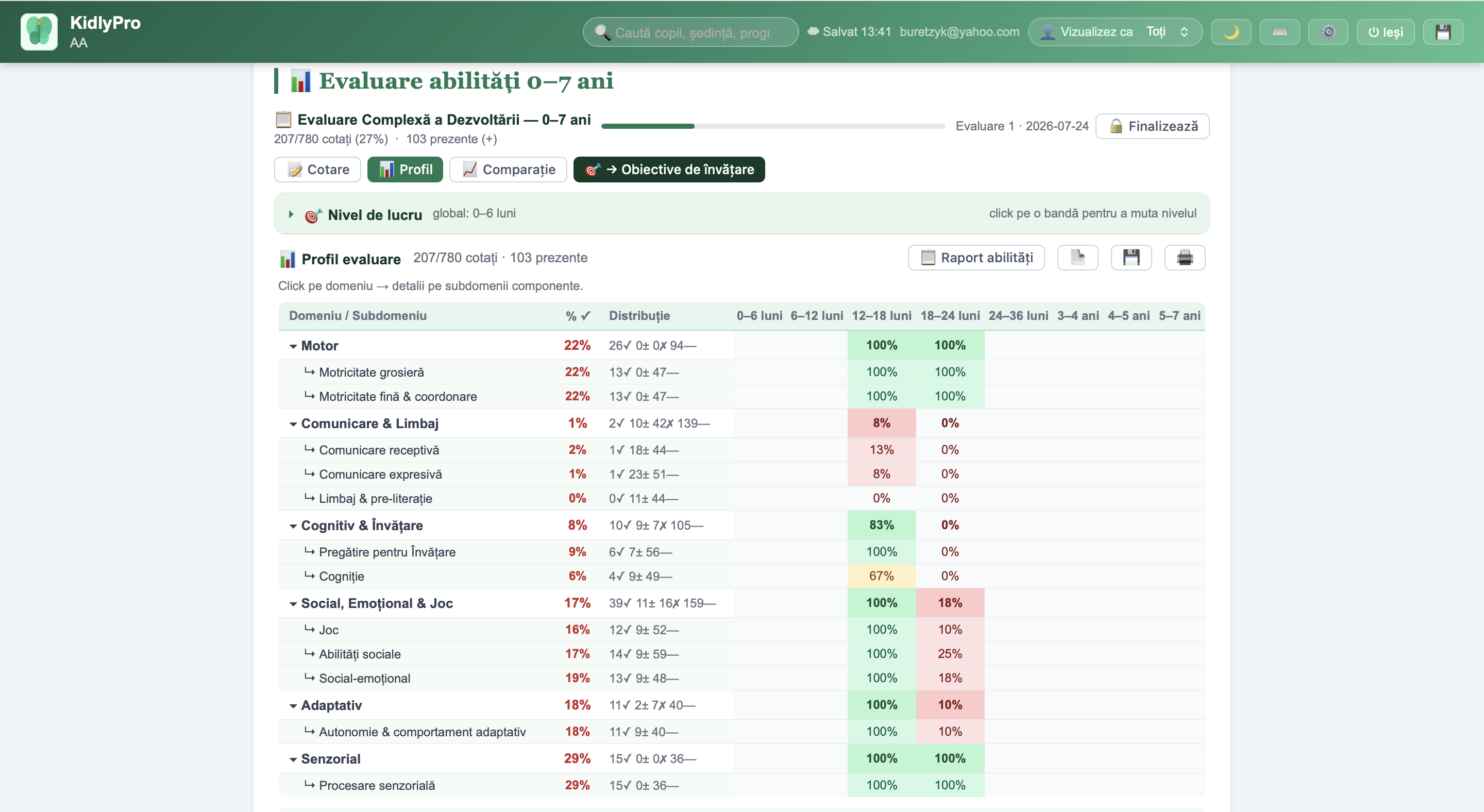Select the Pregătire pentru Învățare subdomain

point(741,552)
